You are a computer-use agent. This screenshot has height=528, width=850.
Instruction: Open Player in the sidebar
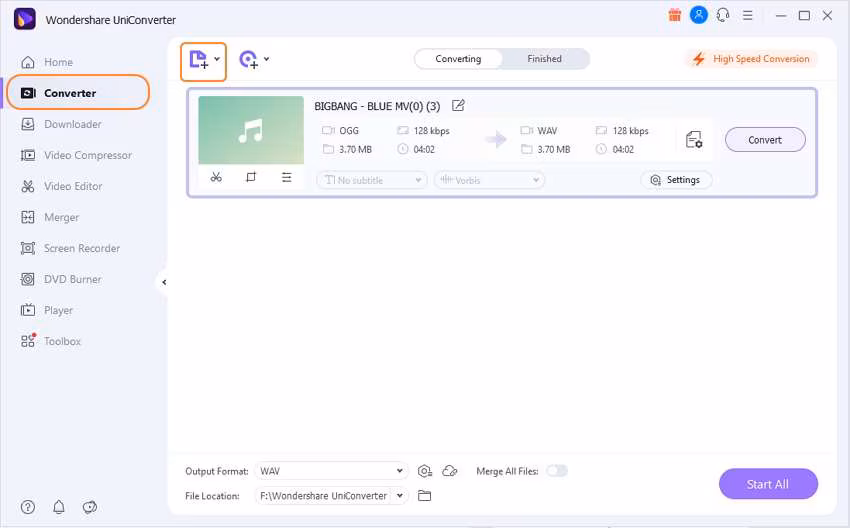point(58,310)
